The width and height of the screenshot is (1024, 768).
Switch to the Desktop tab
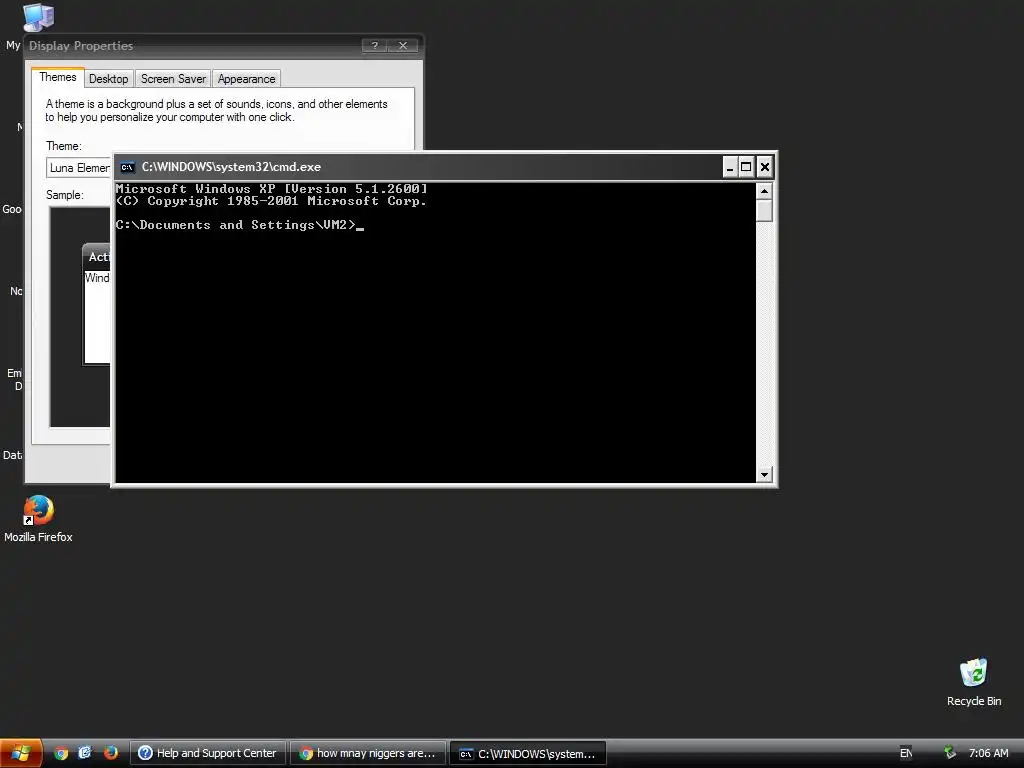tap(108, 78)
